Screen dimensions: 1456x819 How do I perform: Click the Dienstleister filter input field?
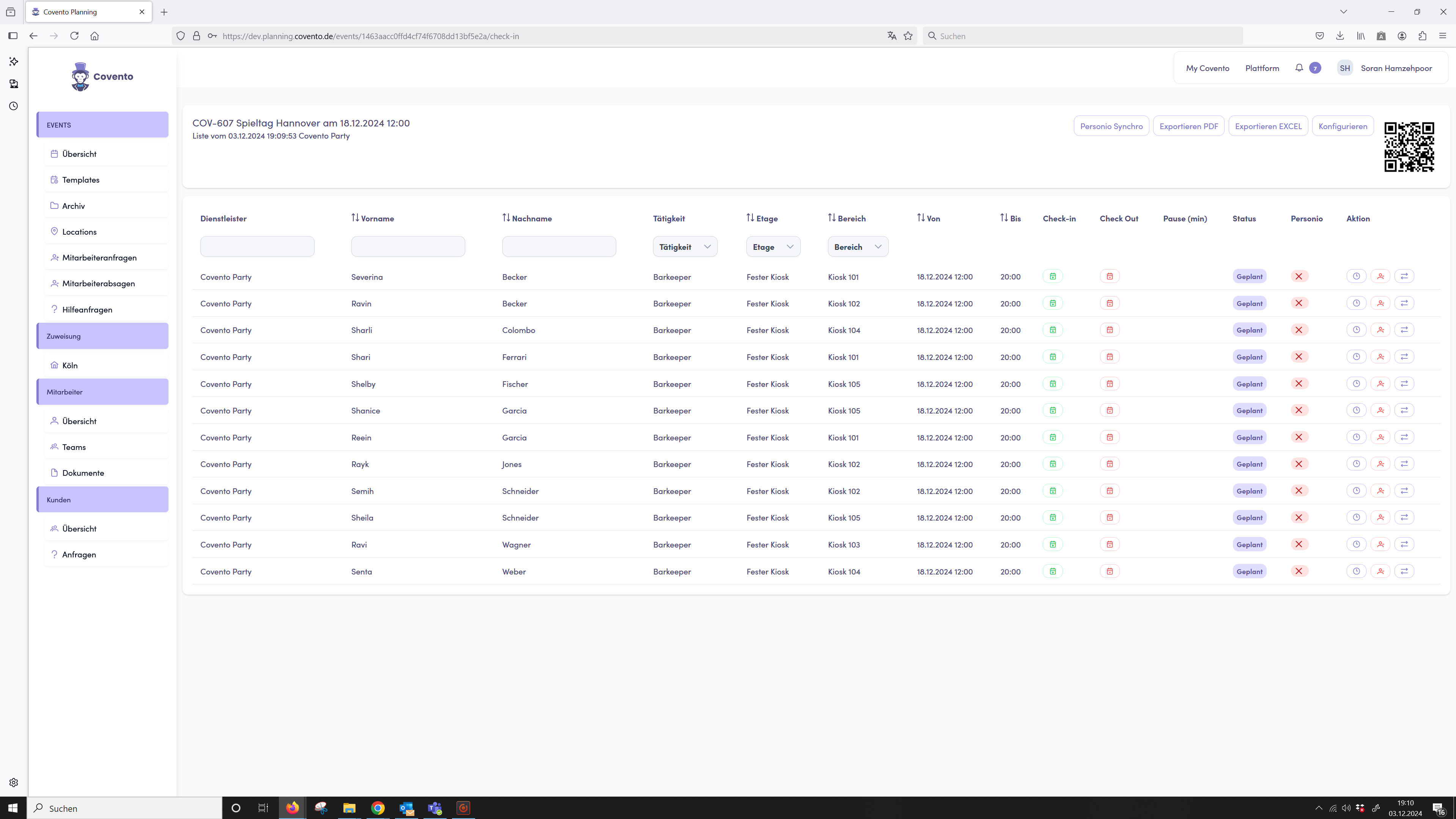coord(257,246)
